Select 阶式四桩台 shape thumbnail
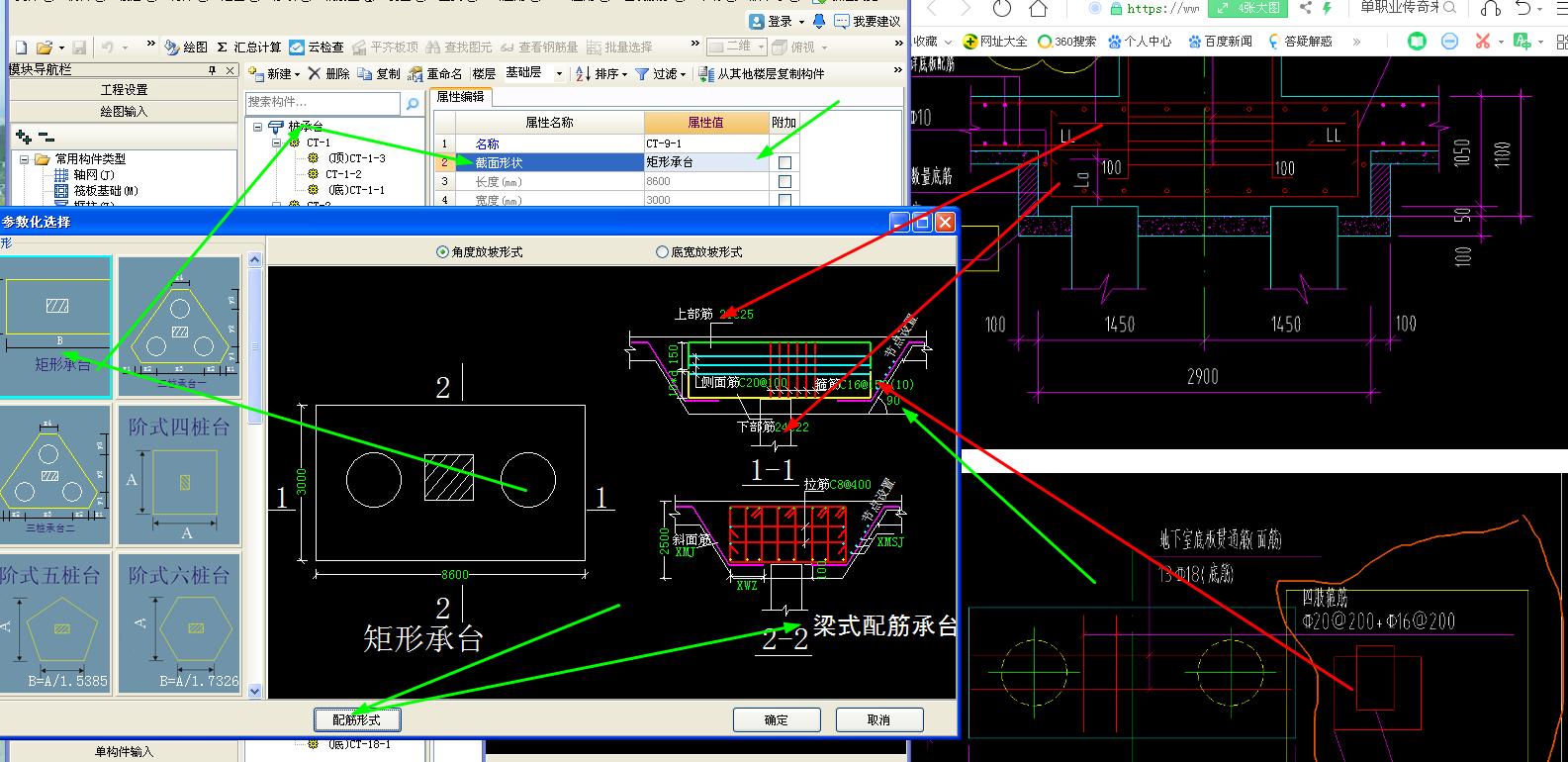 179,474
